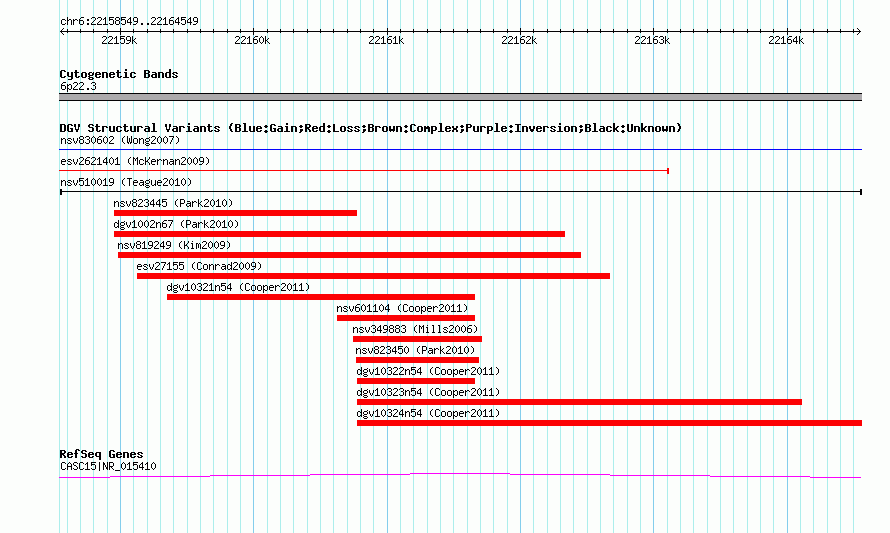890x533 pixels.
Task: Click the dgv10324n54 (Cooper2011) label
Action: [429, 413]
